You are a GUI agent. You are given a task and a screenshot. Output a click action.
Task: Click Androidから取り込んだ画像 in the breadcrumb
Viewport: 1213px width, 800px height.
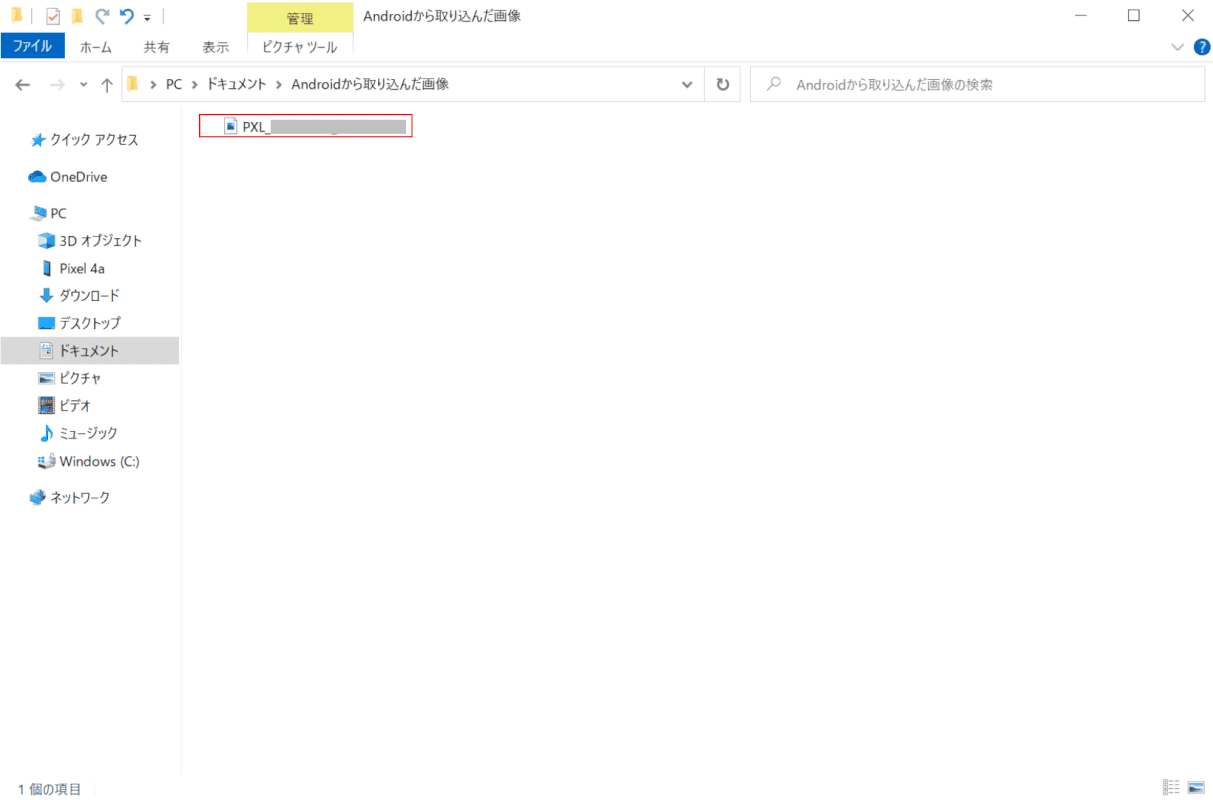370,85
